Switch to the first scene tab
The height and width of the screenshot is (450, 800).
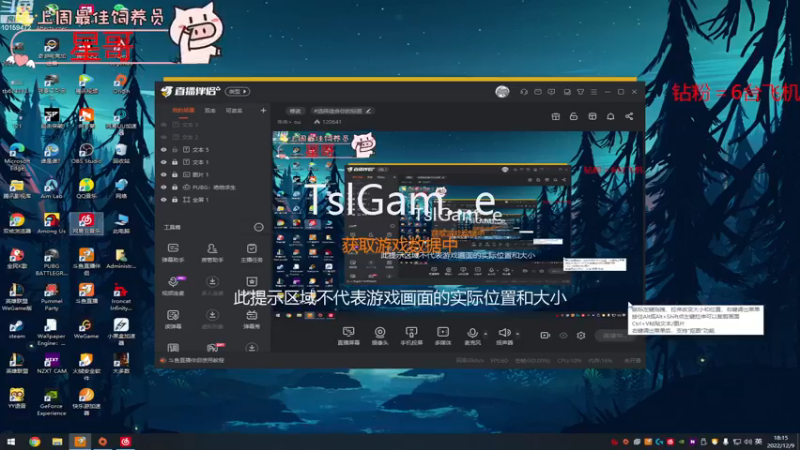coord(183,110)
